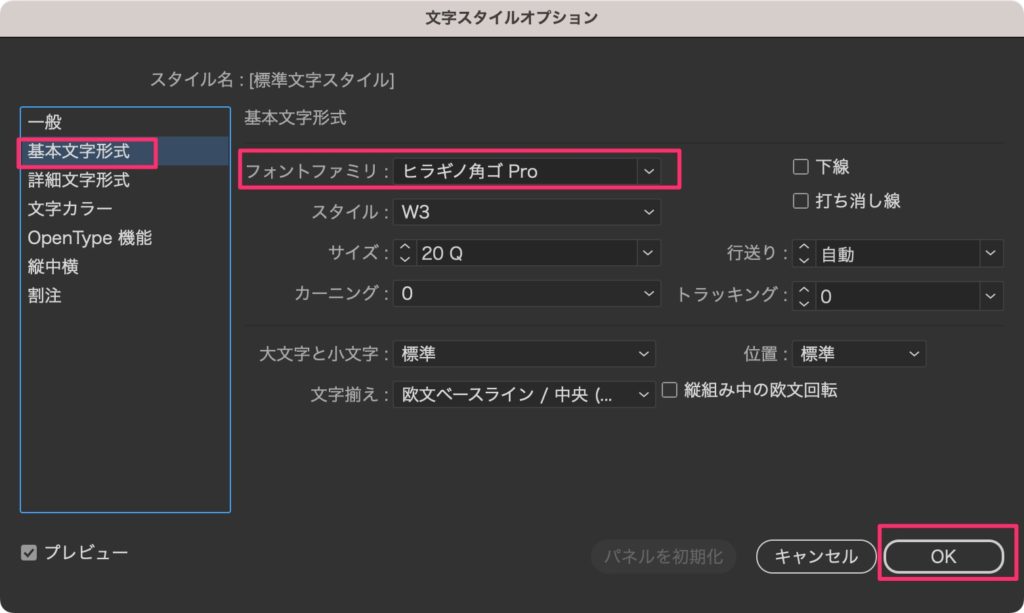This screenshot has height=613, width=1024.
Task: Enable 縦組み中の欧文回転 checkbox
Action: click(670, 390)
